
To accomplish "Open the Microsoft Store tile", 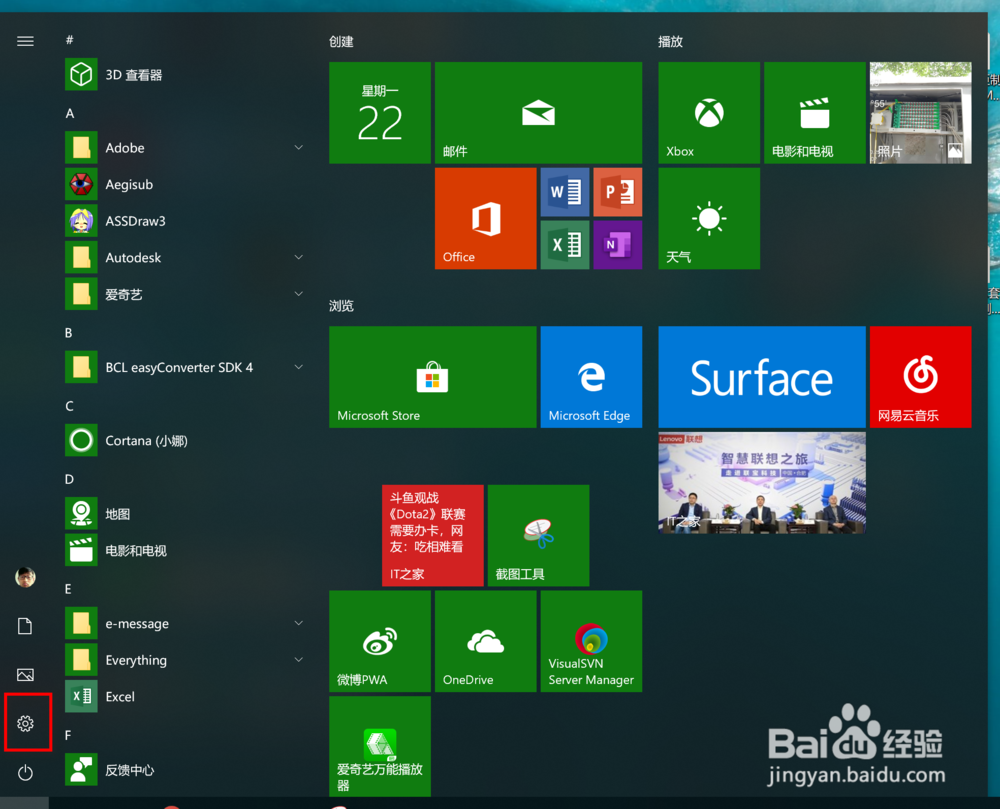I will (x=432, y=377).
